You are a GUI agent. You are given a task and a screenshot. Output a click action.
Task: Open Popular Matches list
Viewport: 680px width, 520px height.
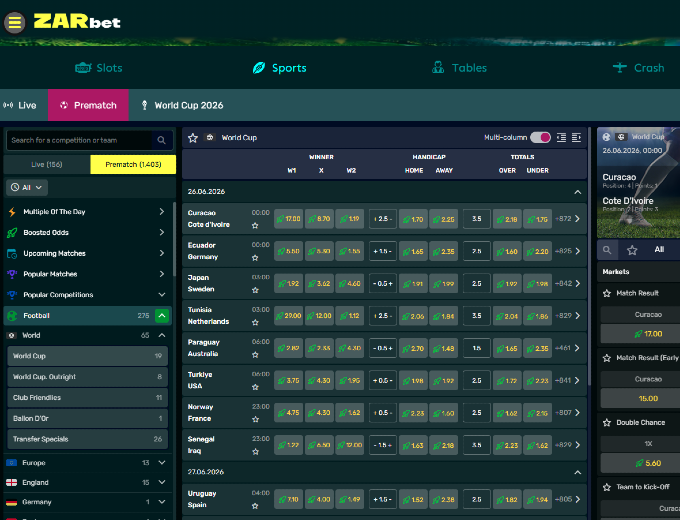(87, 274)
